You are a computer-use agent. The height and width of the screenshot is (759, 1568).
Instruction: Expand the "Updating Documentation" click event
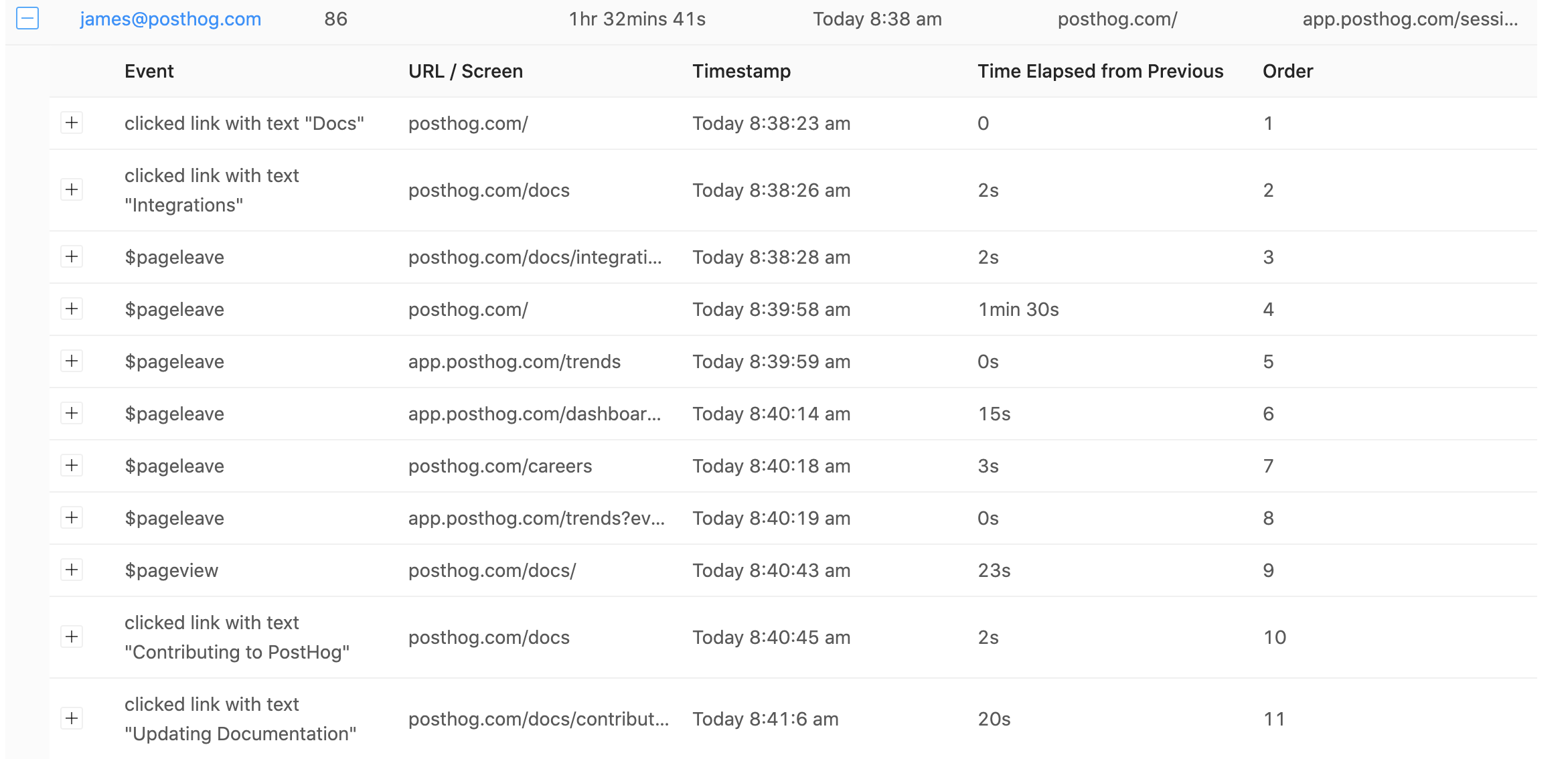(72, 719)
